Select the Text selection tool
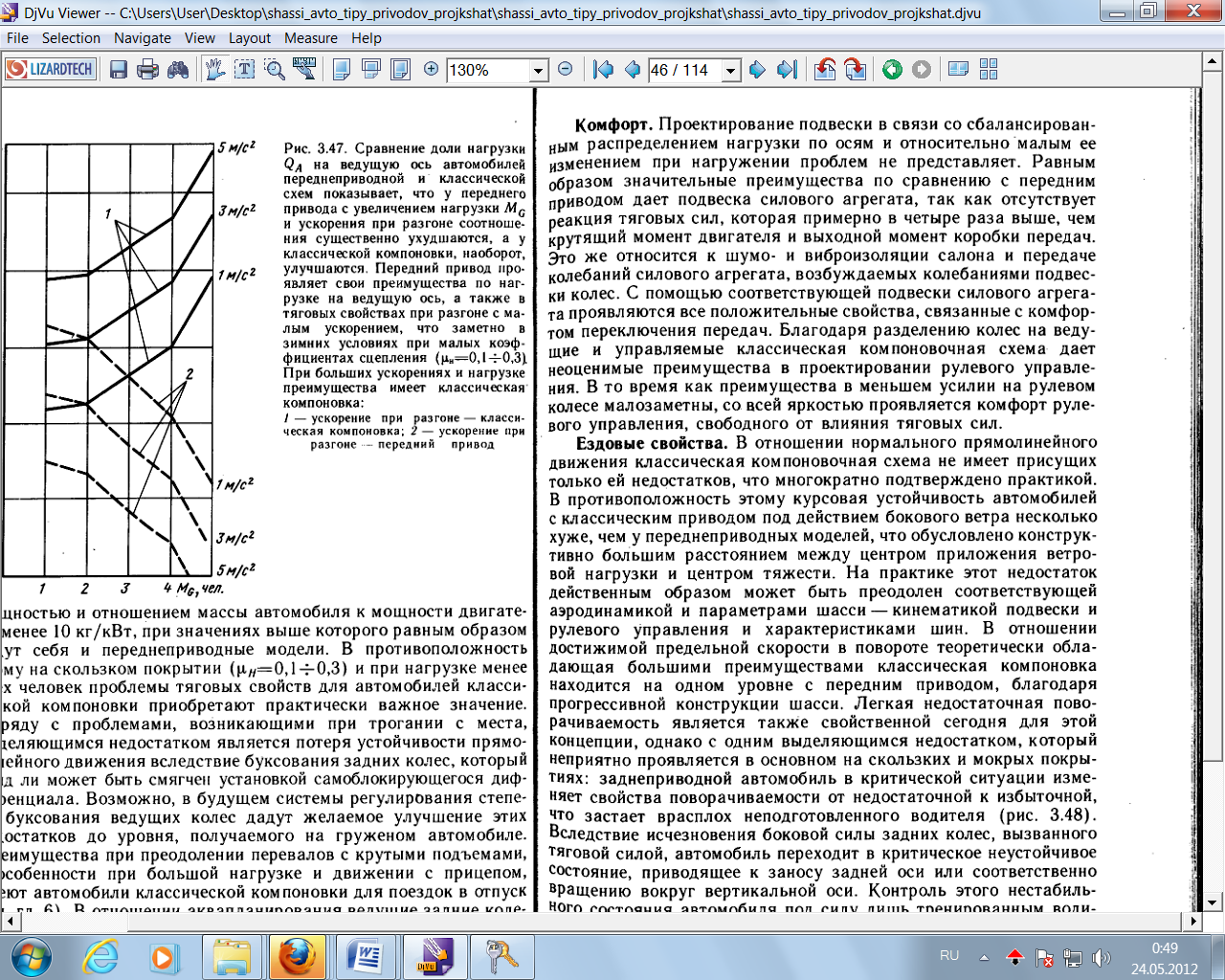1225x980 pixels. pos(245,69)
